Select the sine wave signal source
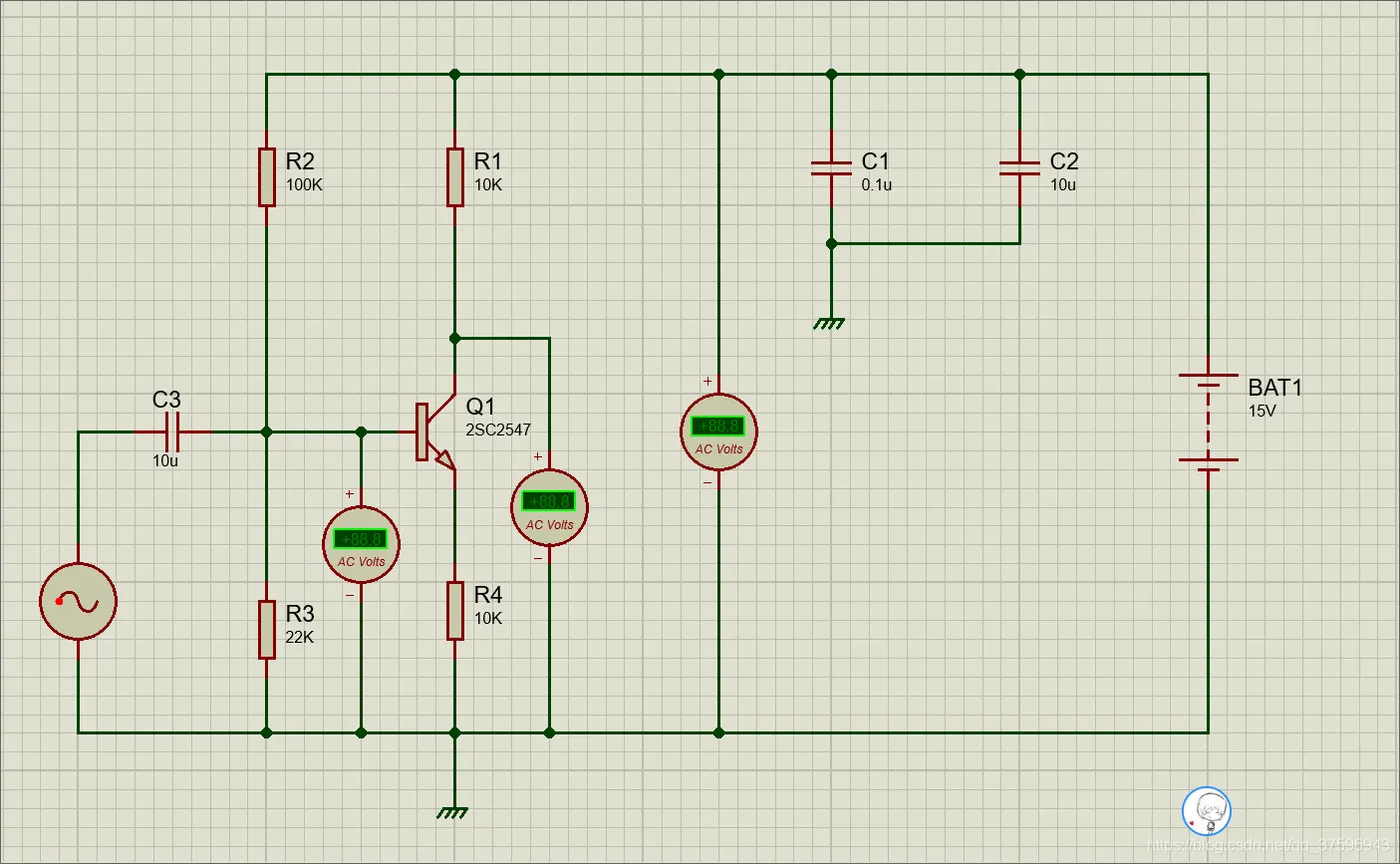This screenshot has height=864, width=1400. pos(78,601)
